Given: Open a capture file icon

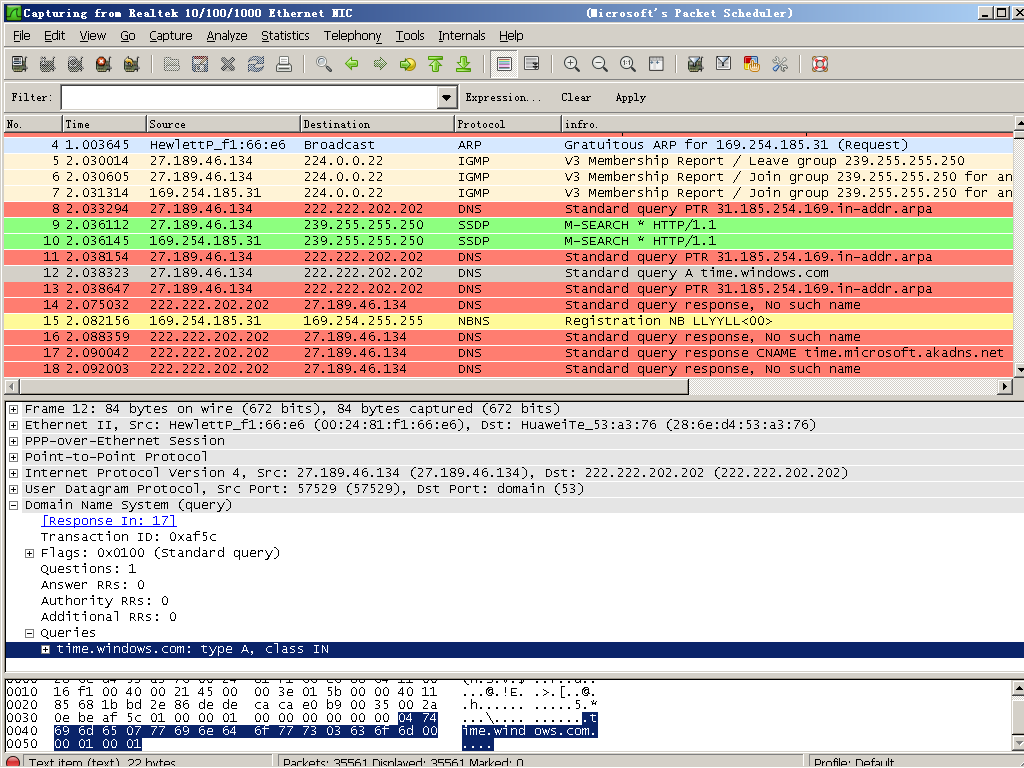Looking at the screenshot, I should (x=172, y=64).
